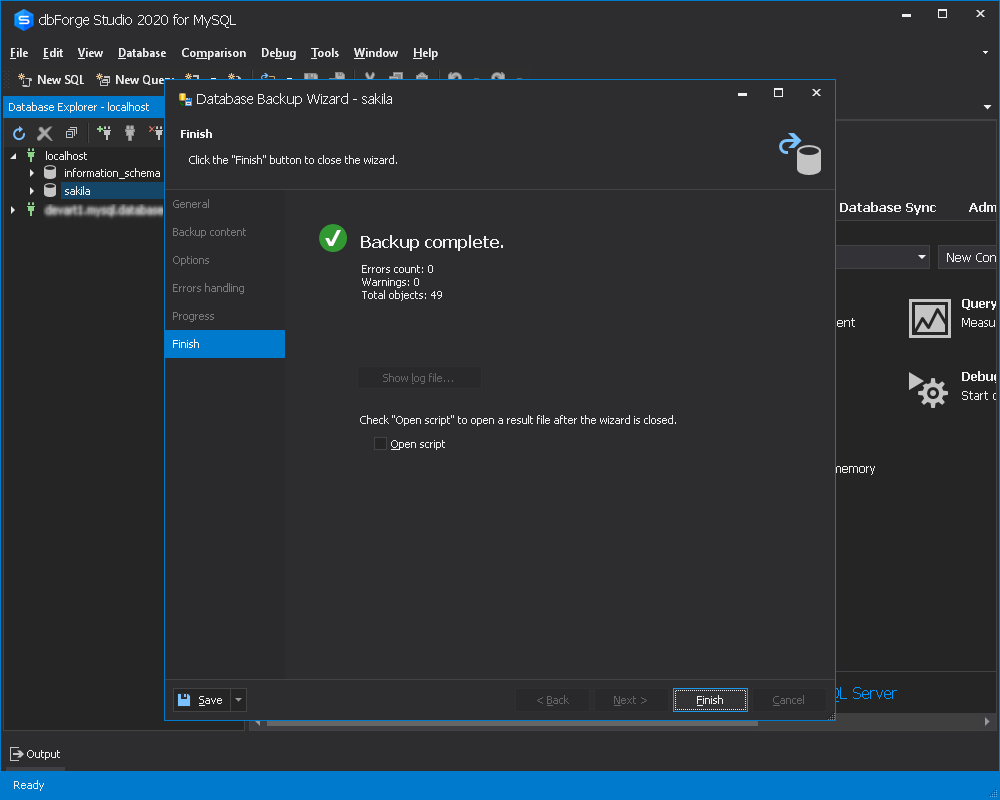Click the Debug gear-and-play icon

pyautogui.click(x=928, y=389)
